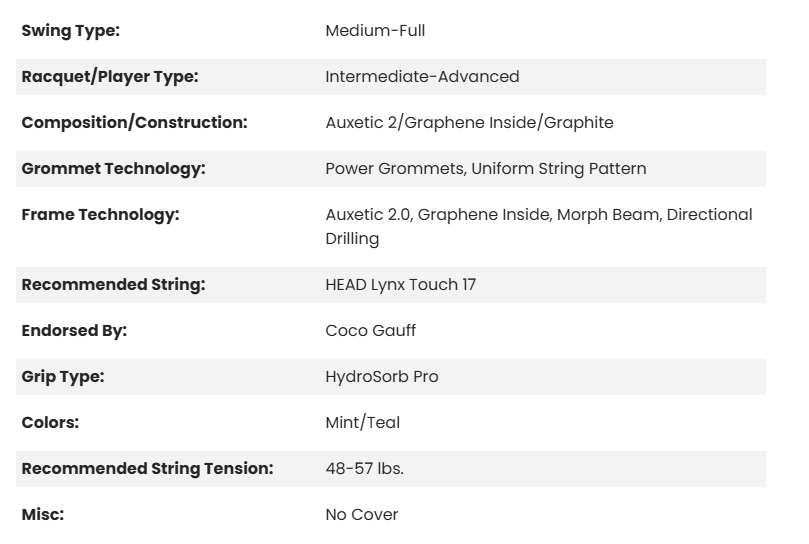Click the "Grip Type:" label
Screen dimensions: 809x544
62,377
